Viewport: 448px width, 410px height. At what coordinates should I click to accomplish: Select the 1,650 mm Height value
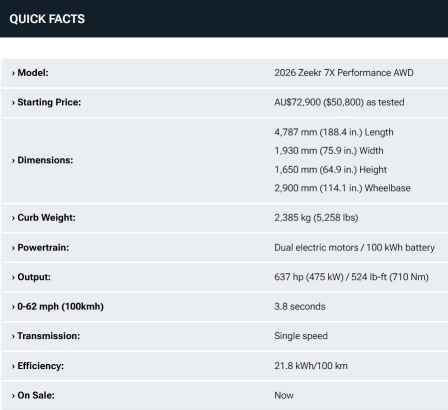click(330, 170)
